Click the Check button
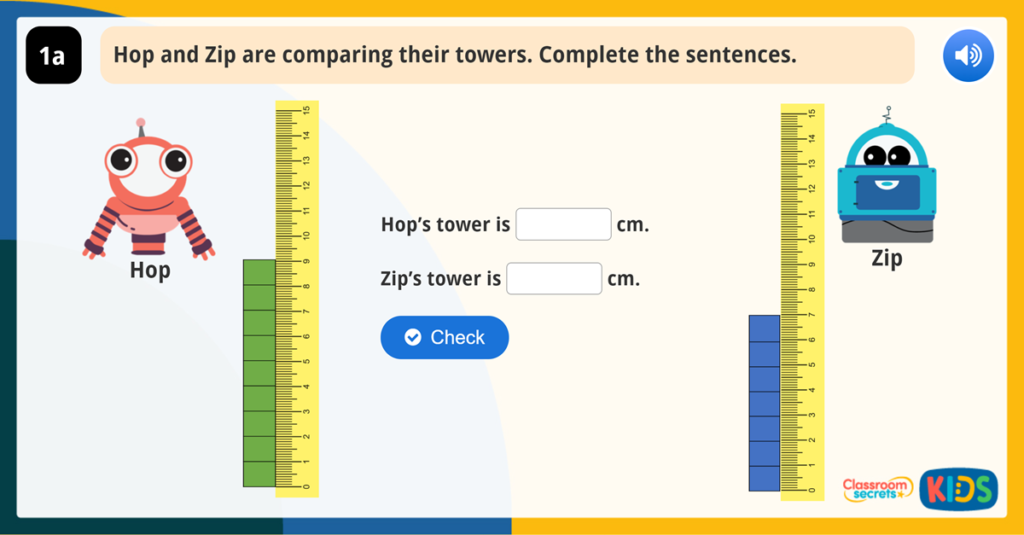 click(445, 338)
